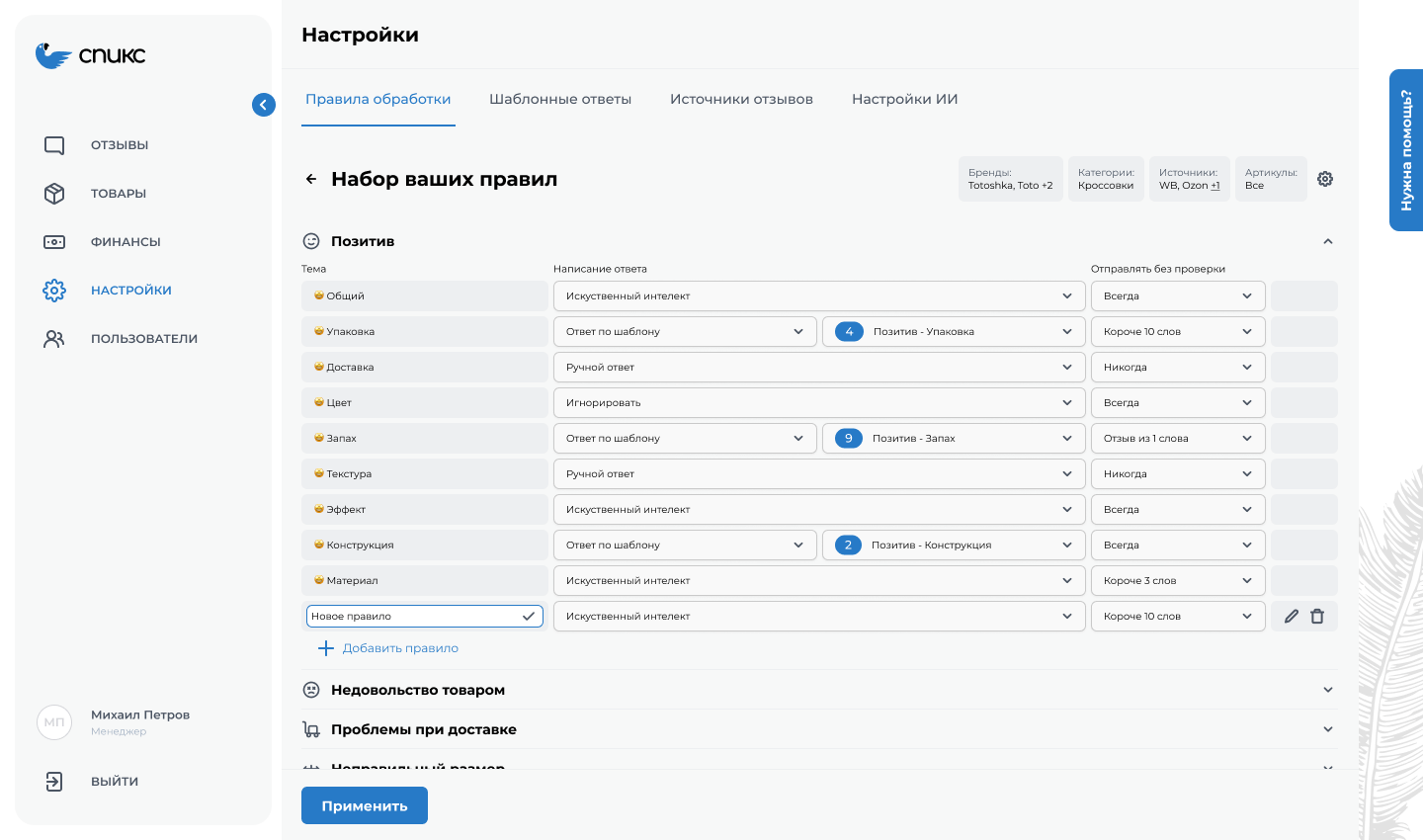Click the Новое правило input field
The width and height of the screenshot is (1423, 840).
click(x=415, y=615)
